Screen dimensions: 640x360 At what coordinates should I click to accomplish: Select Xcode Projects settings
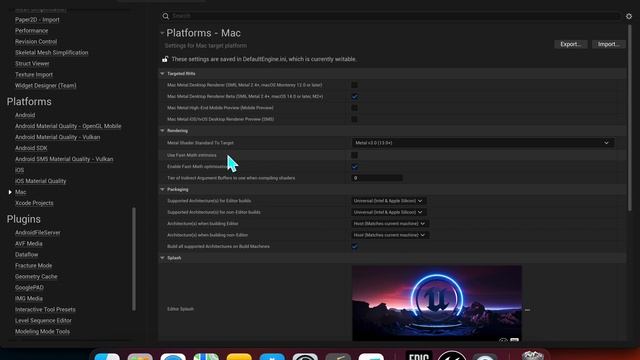34,203
